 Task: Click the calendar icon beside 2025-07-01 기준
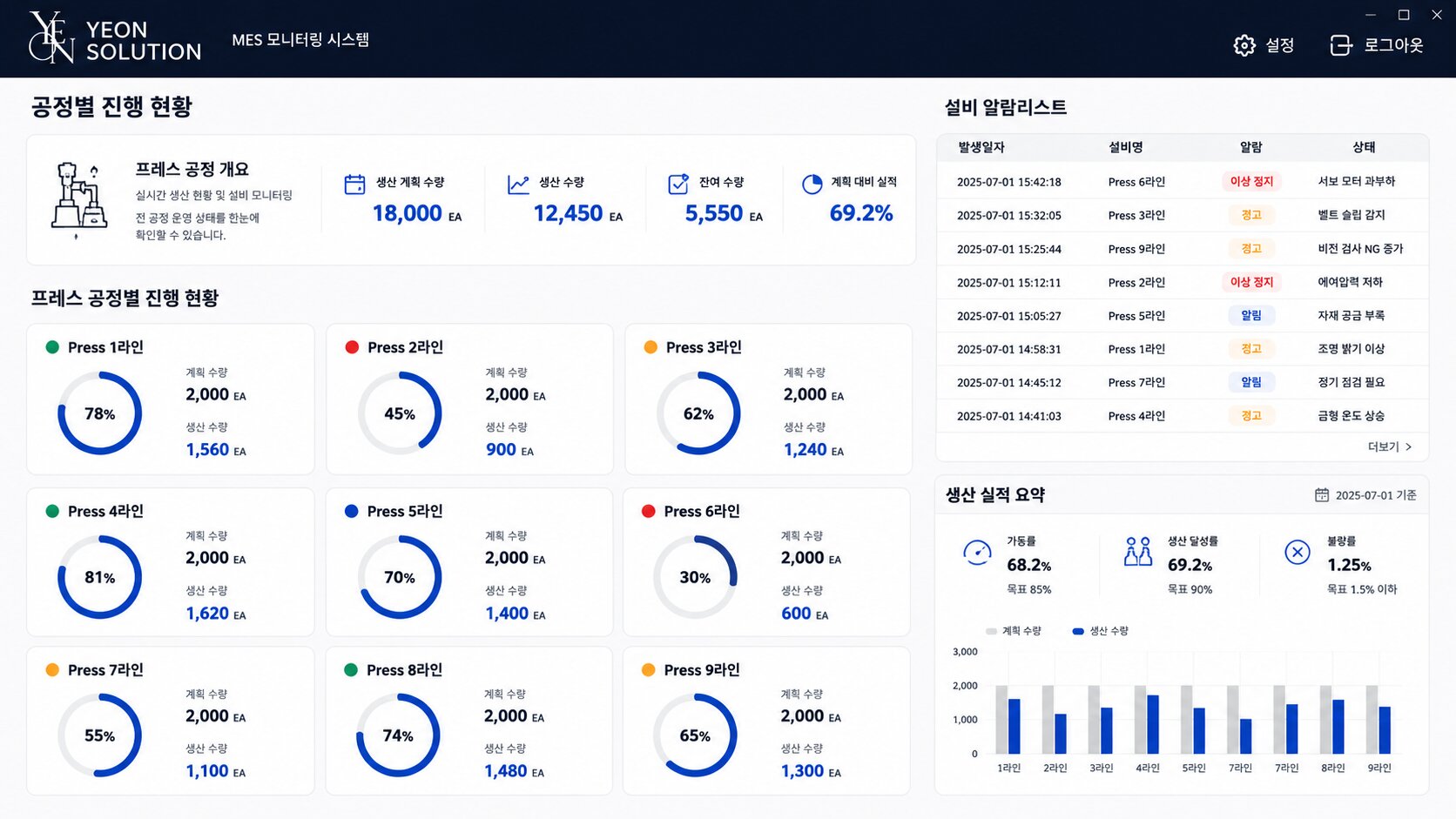coord(1321,495)
